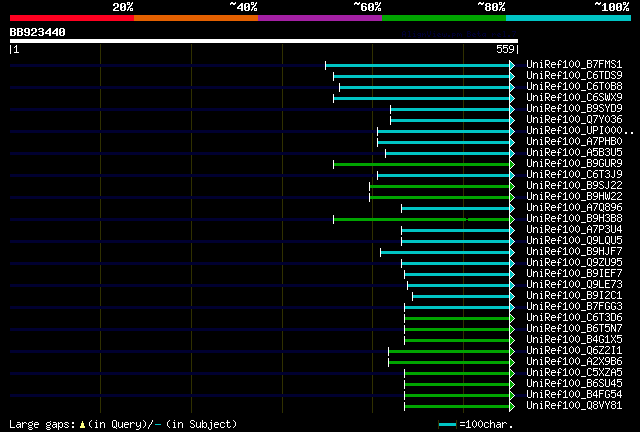This screenshot has width=640, height=432.
Task: Select the UniRef100_B9GUR9 label
Action: [574, 163]
